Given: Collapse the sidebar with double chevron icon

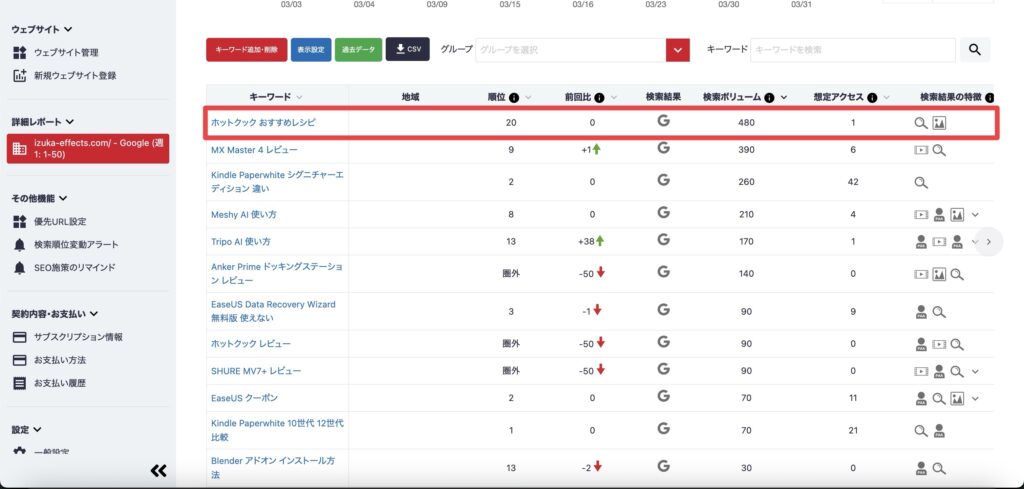Looking at the screenshot, I should [x=158, y=471].
